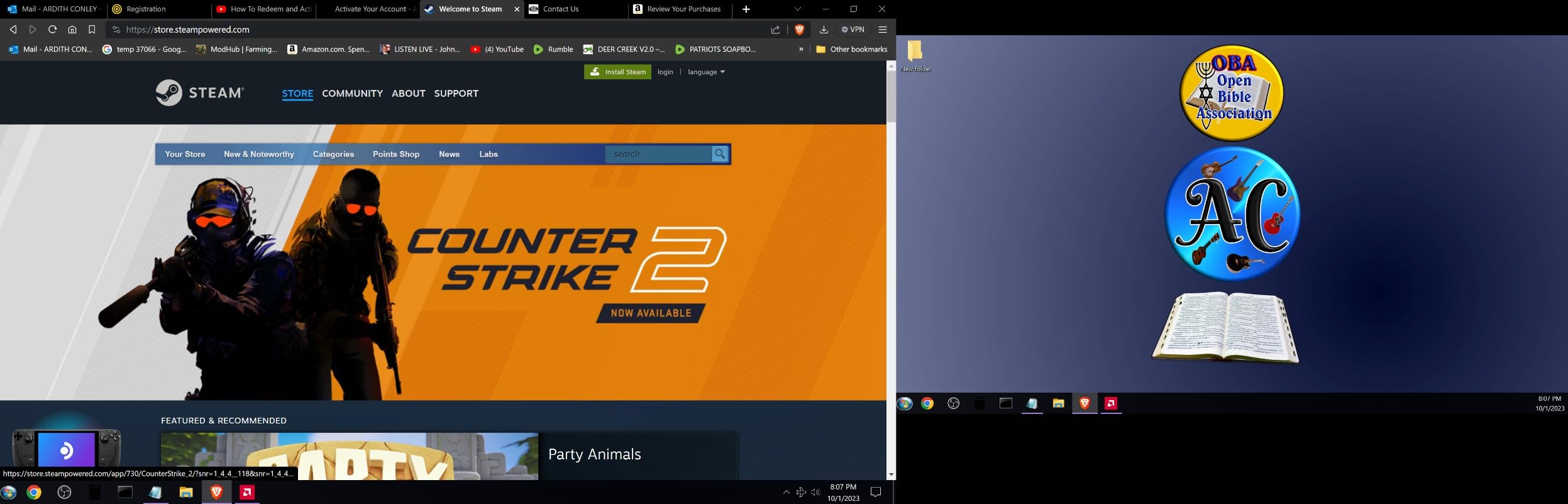Open the New & Noteworthy menu

coord(259,154)
